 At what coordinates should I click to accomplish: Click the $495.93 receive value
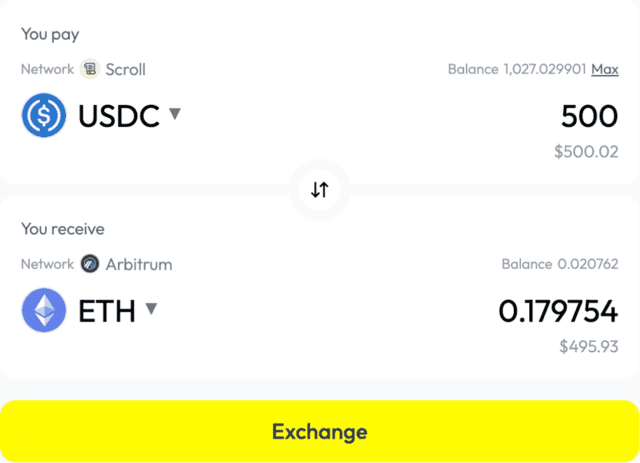tap(588, 347)
